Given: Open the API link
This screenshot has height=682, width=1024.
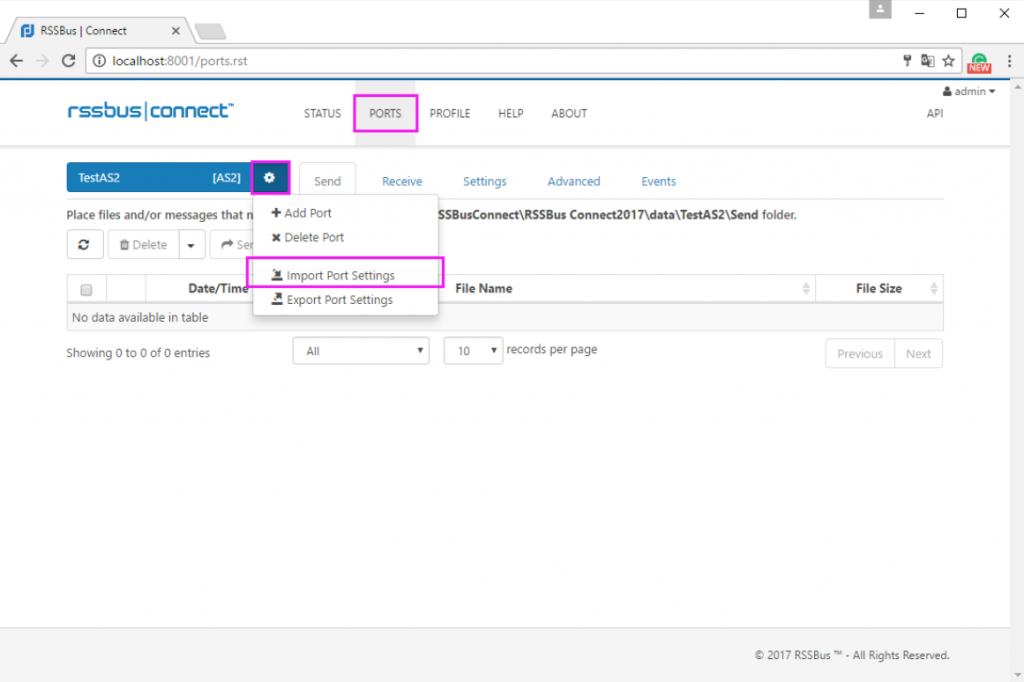Looking at the screenshot, I should (935, 114).
